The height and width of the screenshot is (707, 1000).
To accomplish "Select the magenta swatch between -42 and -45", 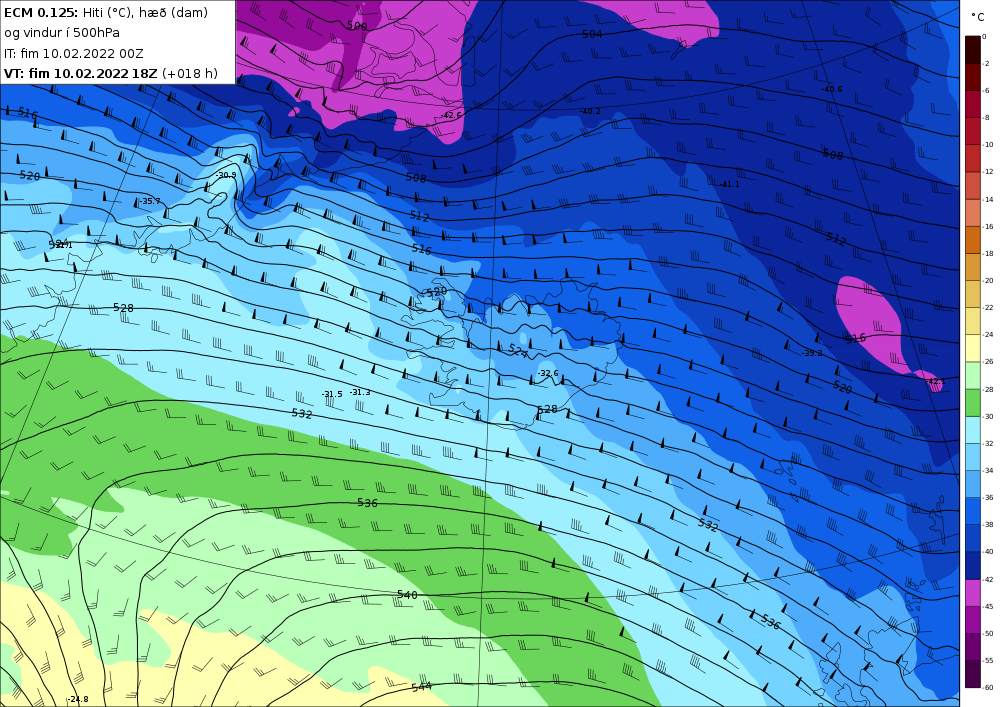I will point(973,593).
